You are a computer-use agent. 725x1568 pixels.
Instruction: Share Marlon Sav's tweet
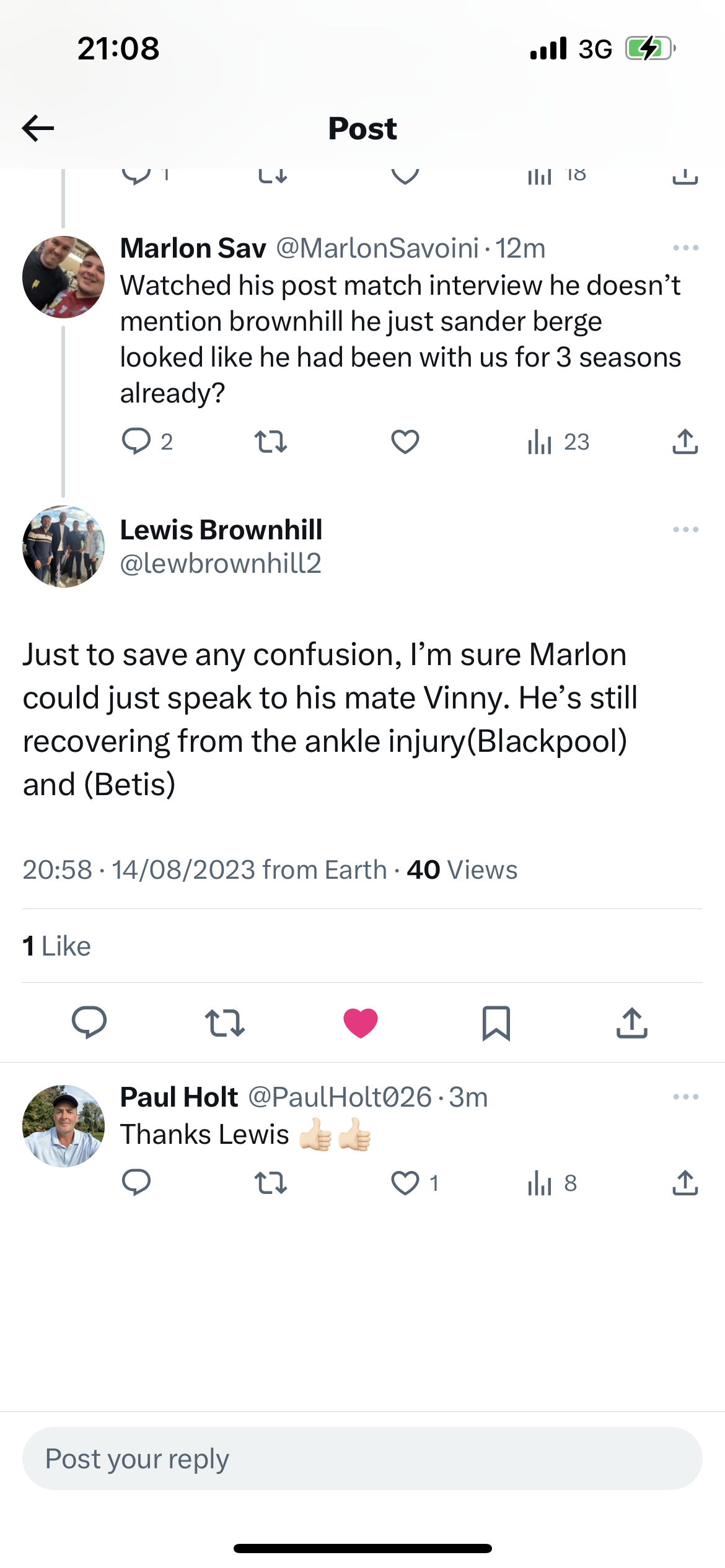tap(685, 442)
